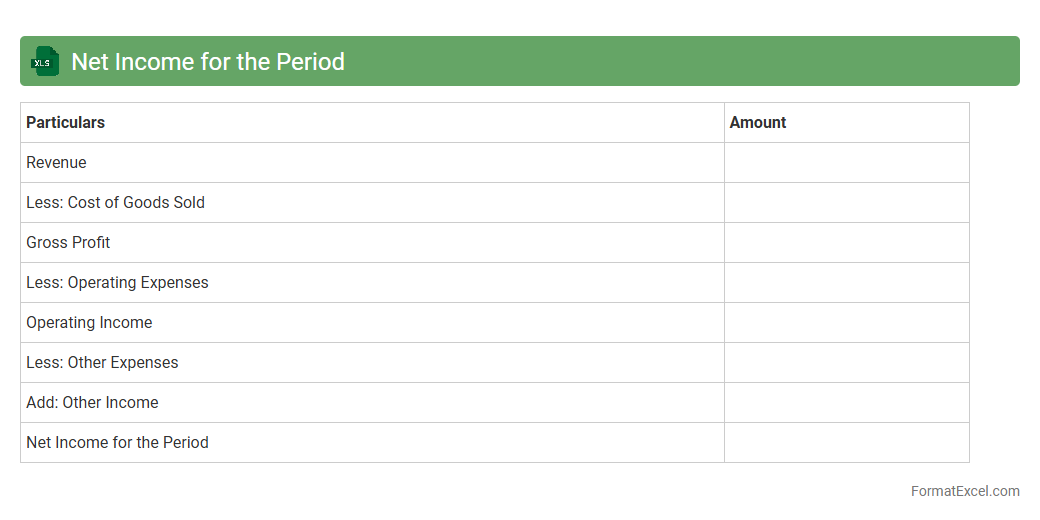Select the Add: Other Income cell

pos(93,402)
